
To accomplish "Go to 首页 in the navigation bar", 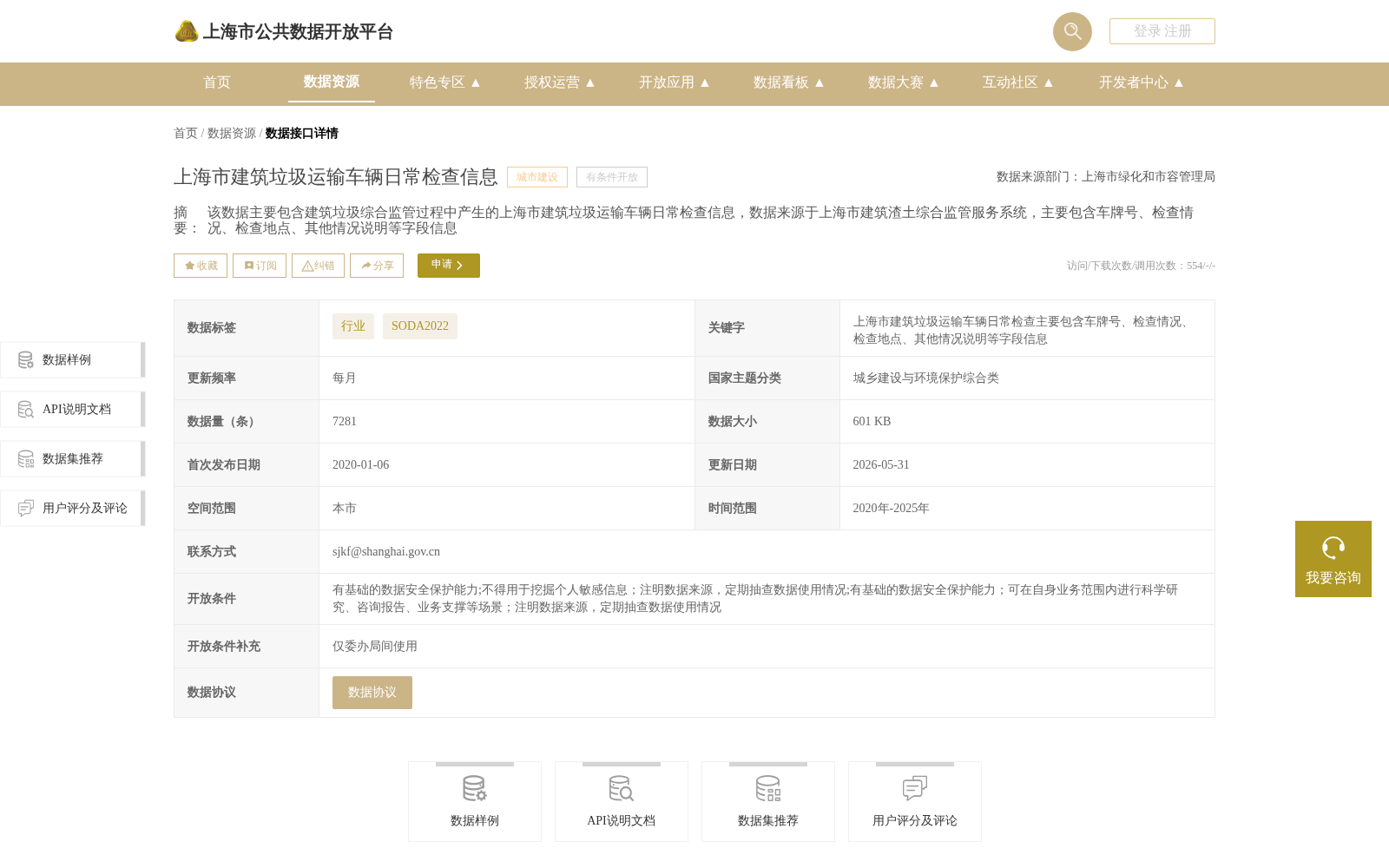I will pyautogui.click(x=217, y=82).
